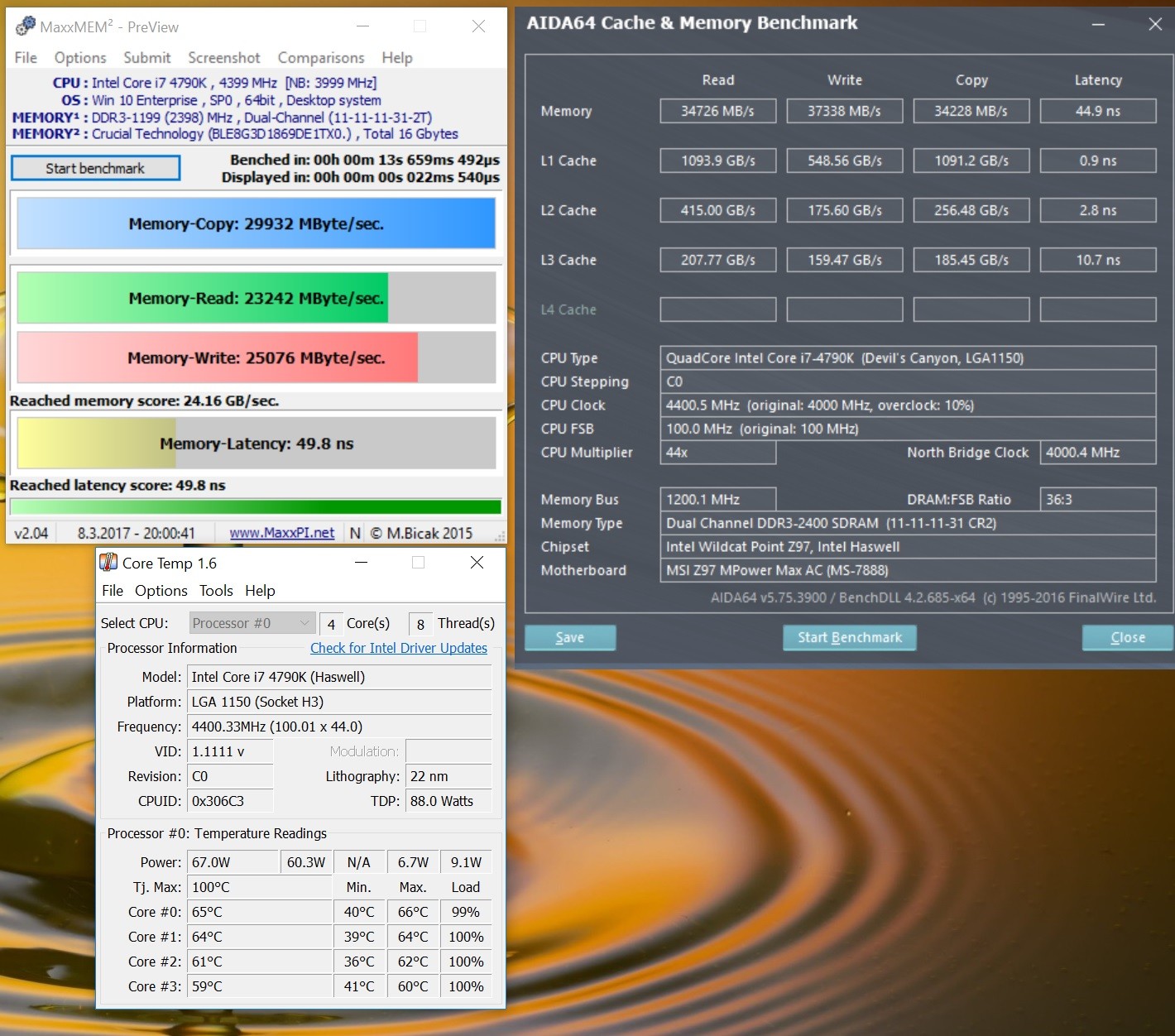Click Check for Intel Driver Updates link
This screenshot has height=1036, width=1175.
coord(398,648)
